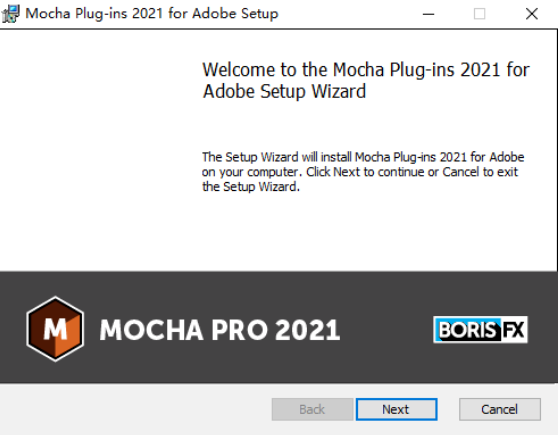Cancel the Mocha Plug-ins setup
This screenshot has height=435, width=558.
click(500, 409)
